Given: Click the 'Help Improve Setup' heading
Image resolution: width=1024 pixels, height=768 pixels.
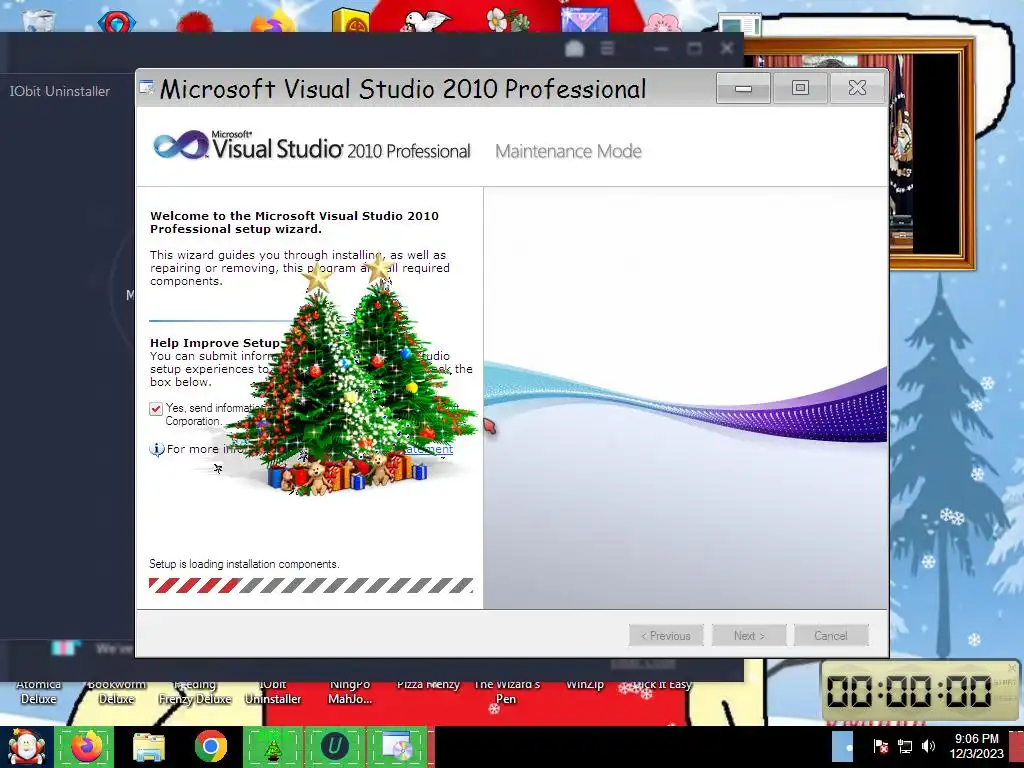Looking at the screenshot, I should click(x=215, y=343).
